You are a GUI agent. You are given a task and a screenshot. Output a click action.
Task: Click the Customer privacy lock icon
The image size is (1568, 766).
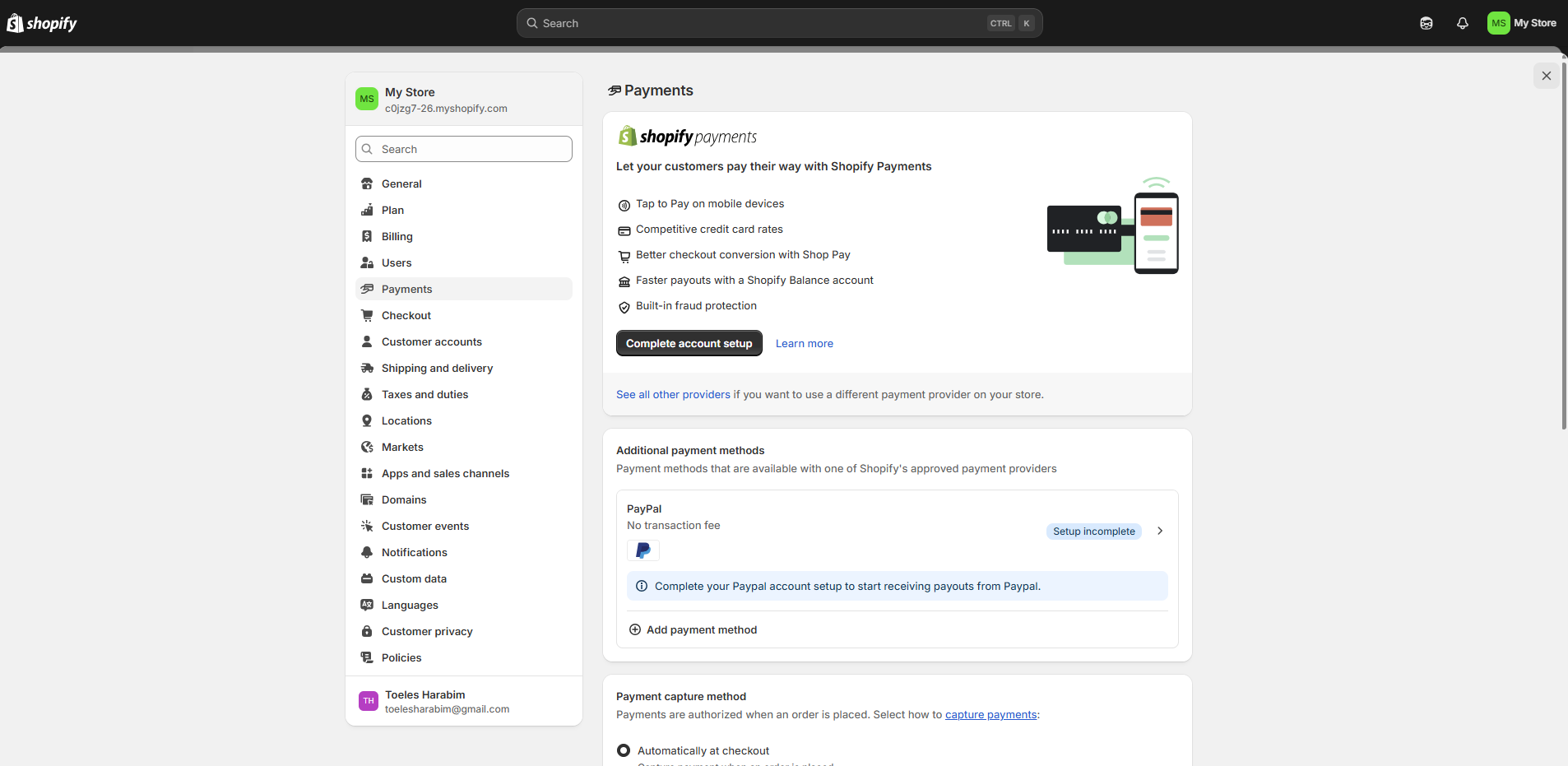coord(367,631)
